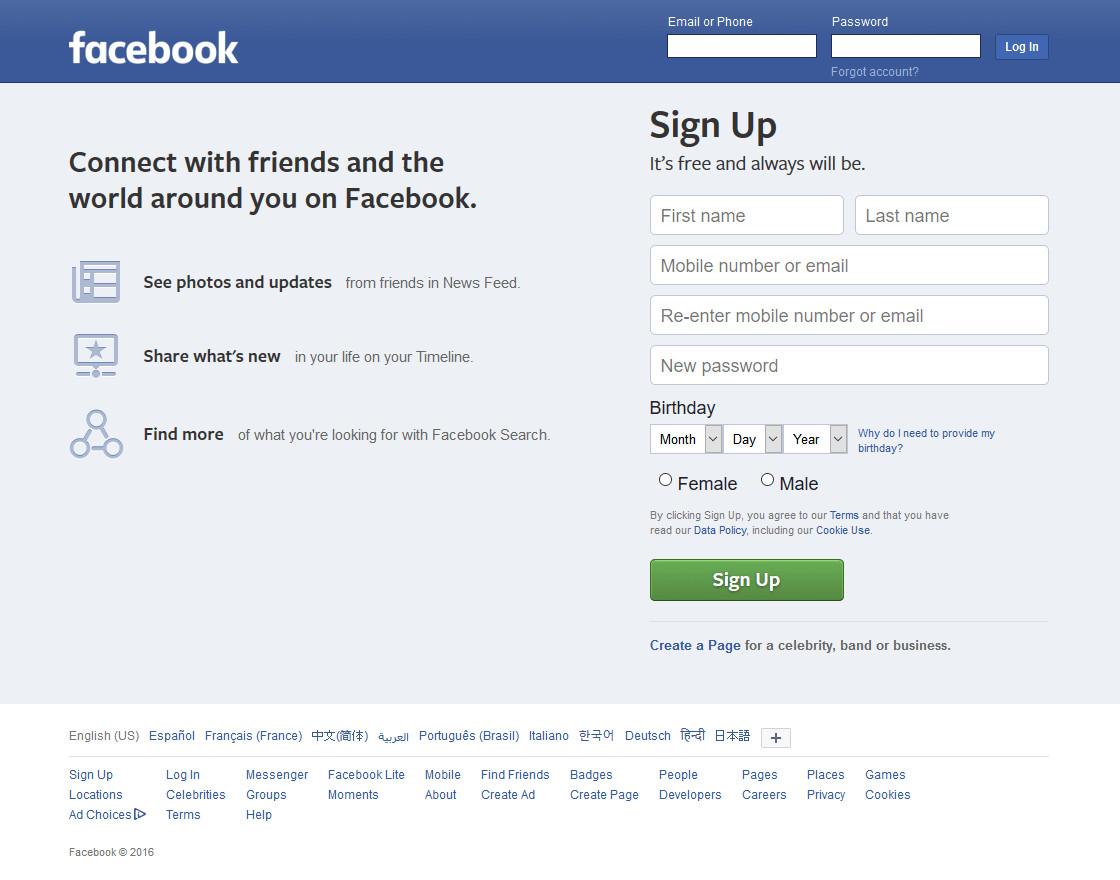
Task: Select the Male radio button
Action: point(767,480)
